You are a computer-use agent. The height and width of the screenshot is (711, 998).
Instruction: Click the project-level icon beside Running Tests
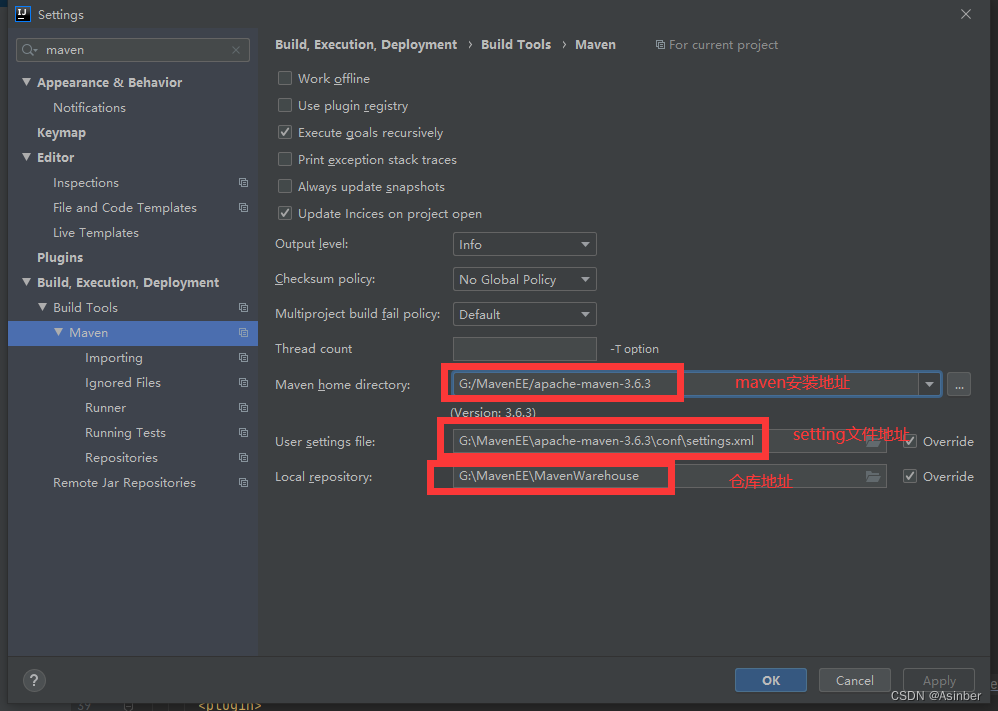(x=243, y=432)
